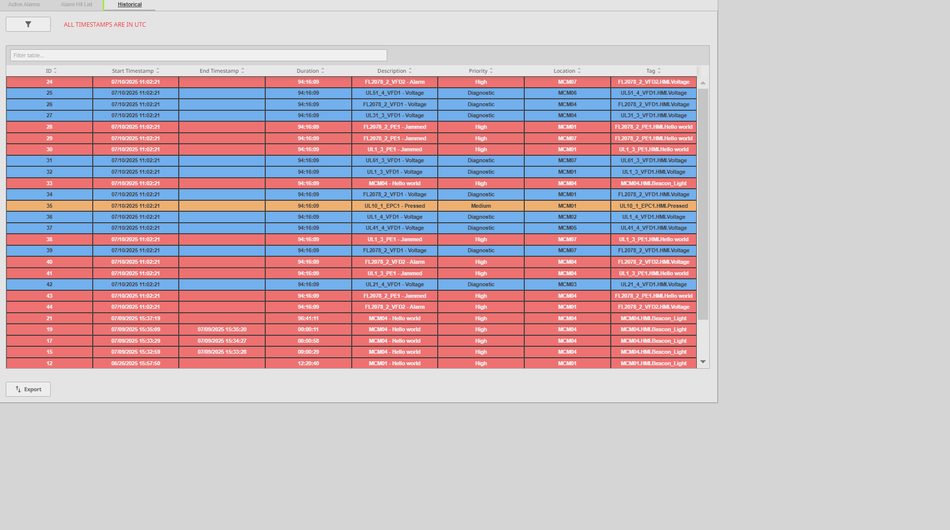Select the Medium priority alarm row 35
Image resolution: width=950 pixels, height=530 pixels.
(350, 206)
